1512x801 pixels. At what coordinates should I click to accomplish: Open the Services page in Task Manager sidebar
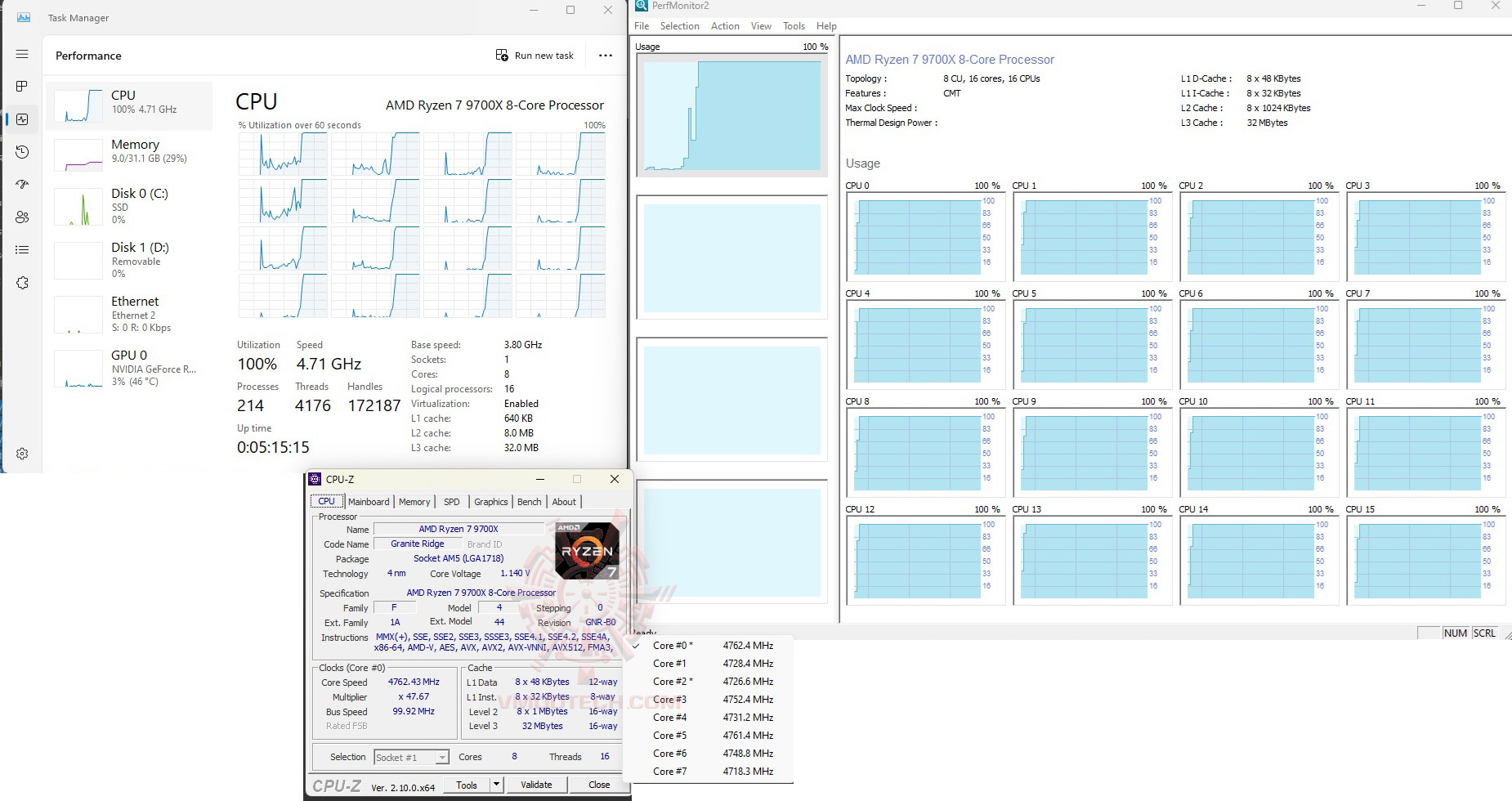point(22,283)
